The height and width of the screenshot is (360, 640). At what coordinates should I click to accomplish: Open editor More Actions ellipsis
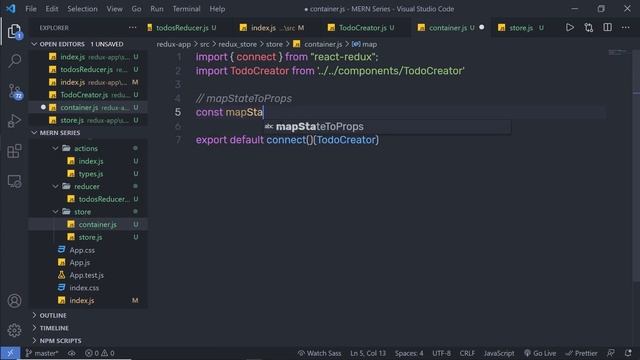click(x=626, y=27)
